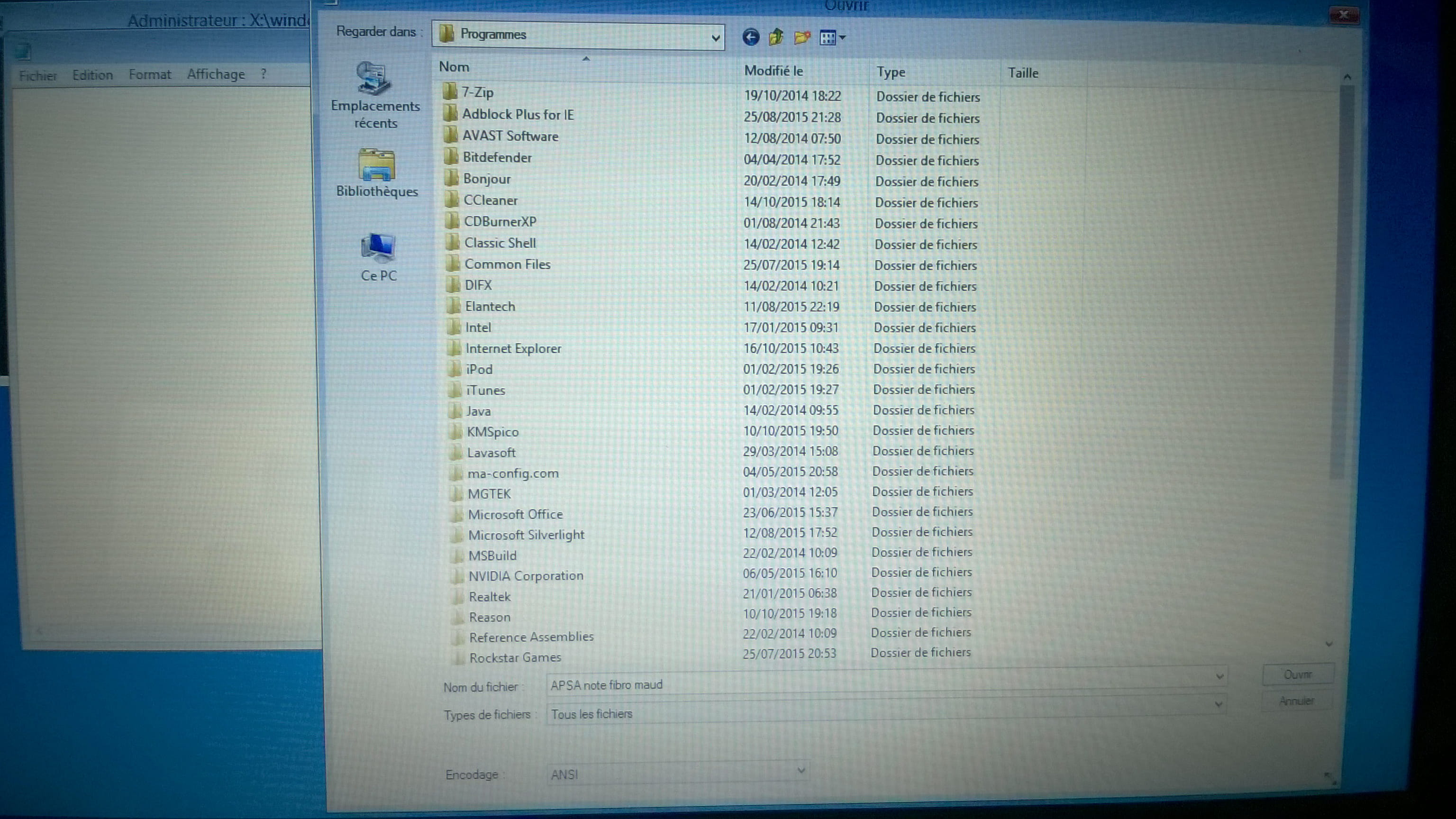Expand the Encodage ANSI dropdown
The height and width of the screenshot is (819, 1456).
point(801,770)
